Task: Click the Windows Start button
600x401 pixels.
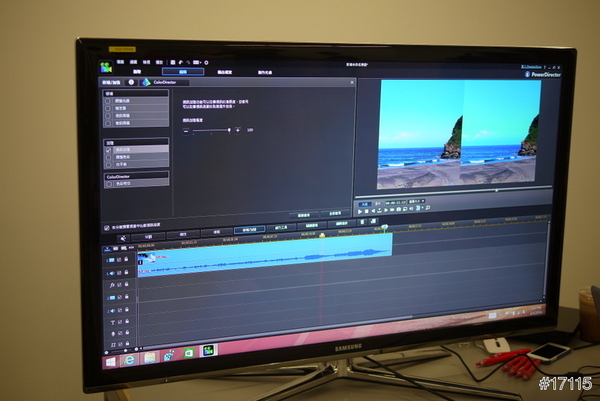Action: point(110,362)
